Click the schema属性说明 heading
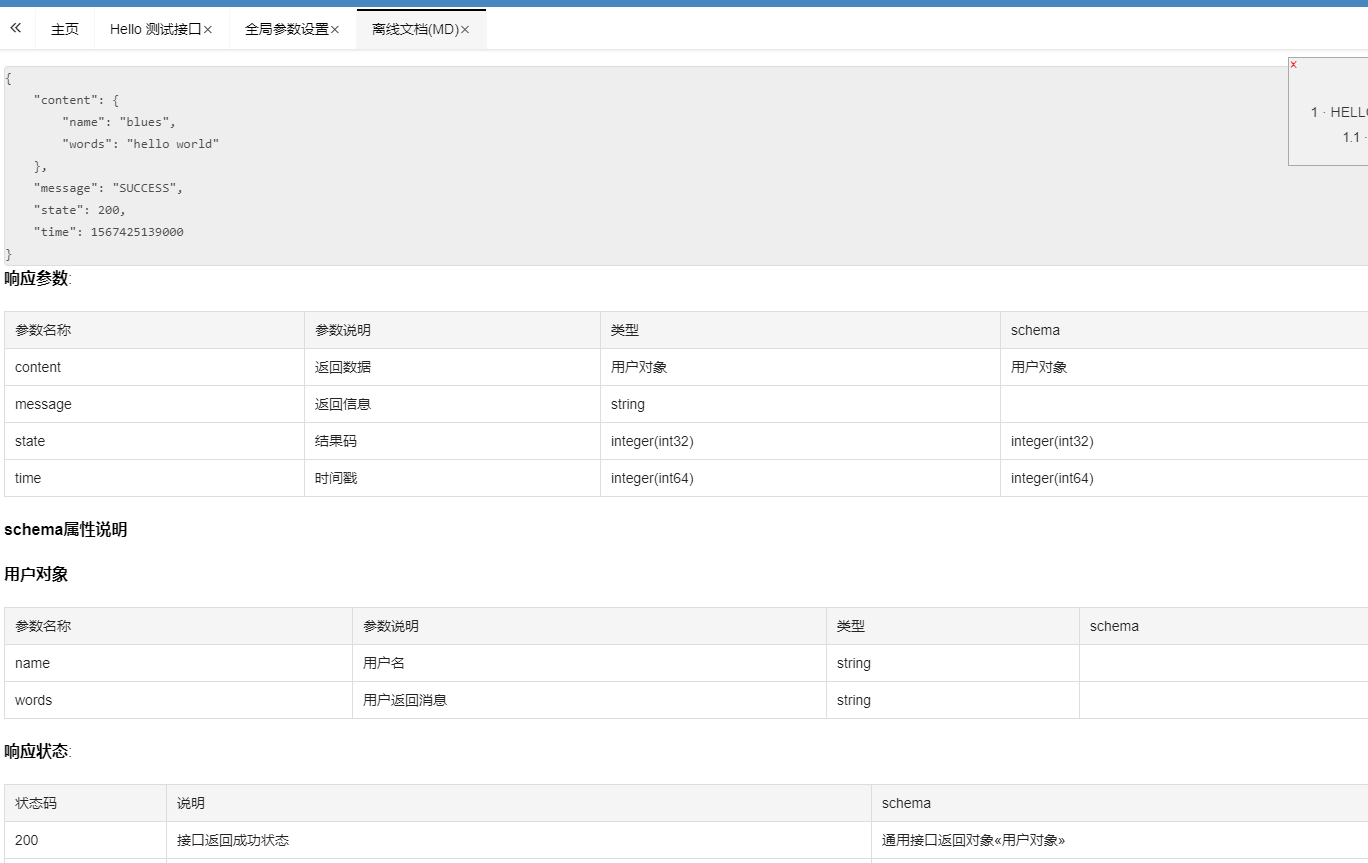Image resolution: width=1368 pixels, height=863 pixels. point(66,529)
